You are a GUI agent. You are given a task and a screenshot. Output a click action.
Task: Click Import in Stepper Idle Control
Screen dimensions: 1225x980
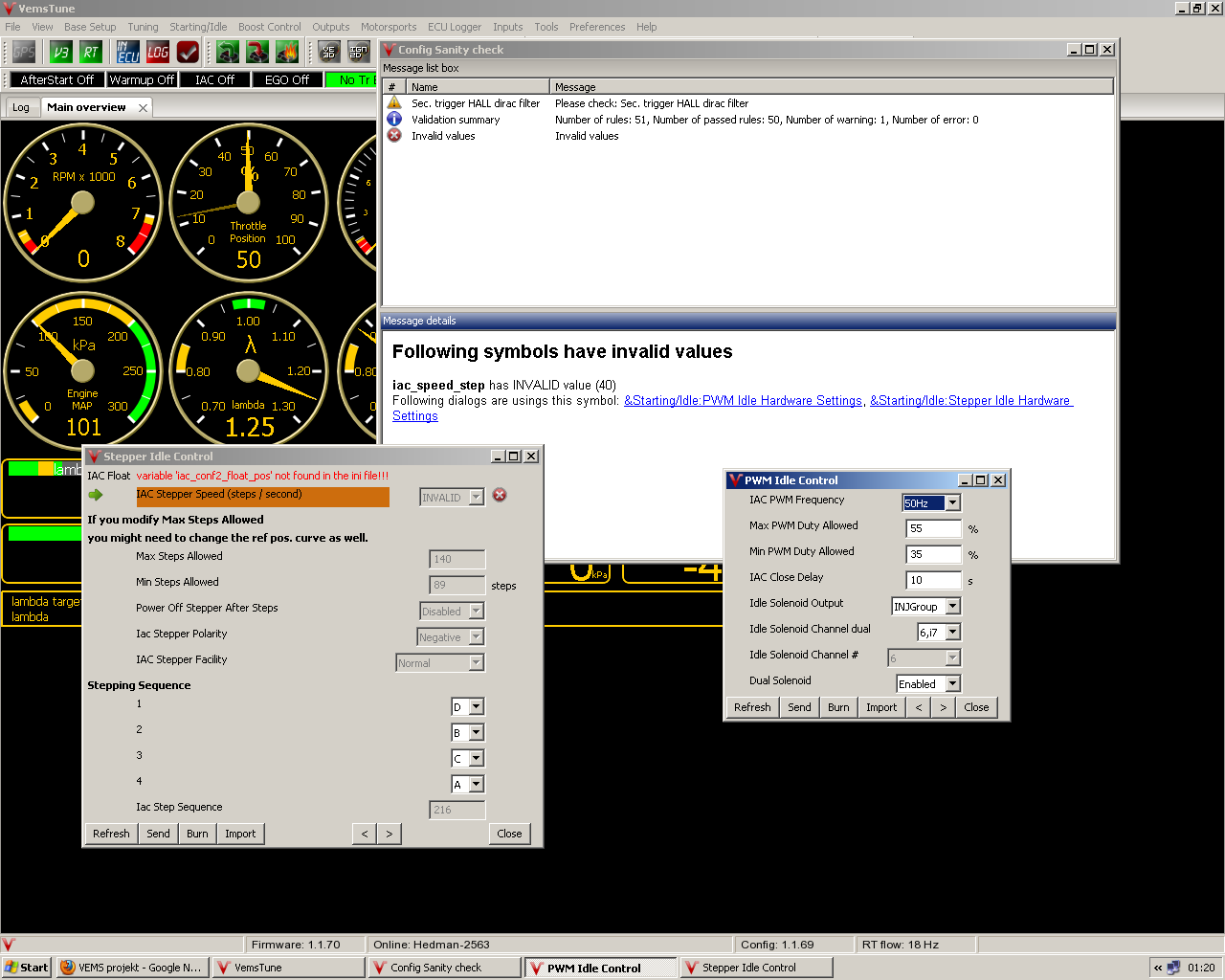[240, 834]
